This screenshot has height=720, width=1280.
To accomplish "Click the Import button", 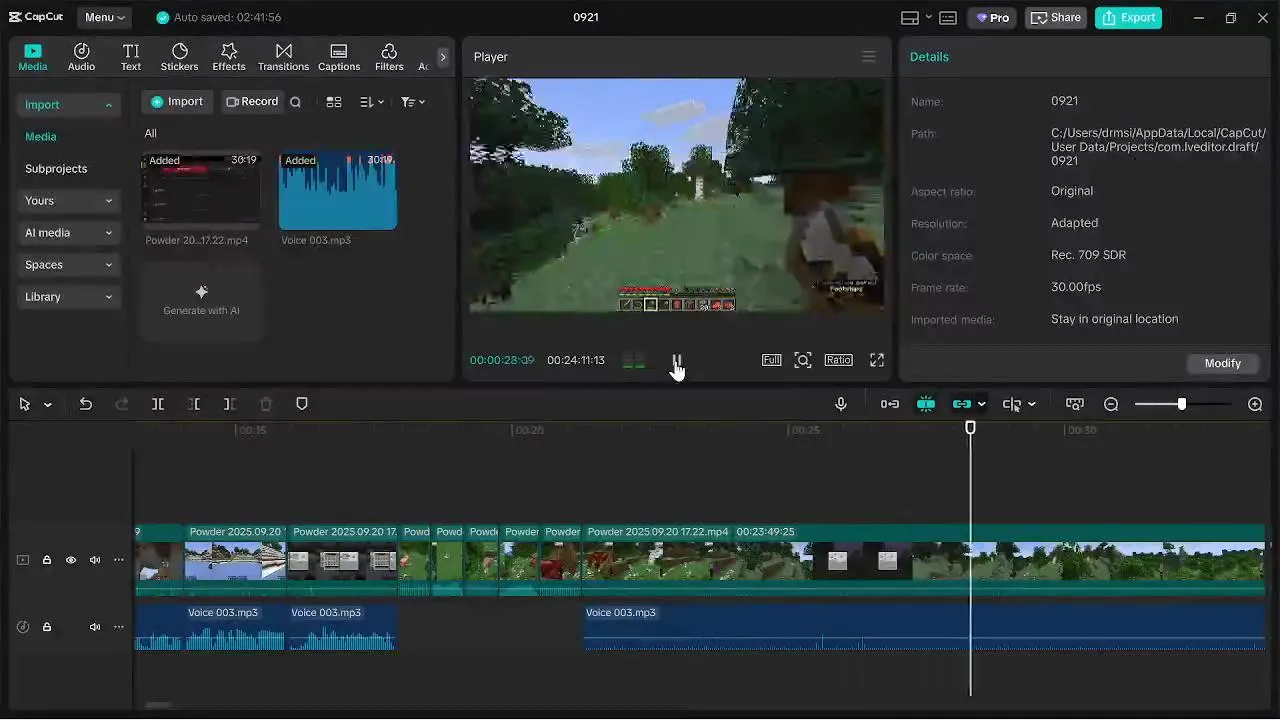I will tap(177, 102).
